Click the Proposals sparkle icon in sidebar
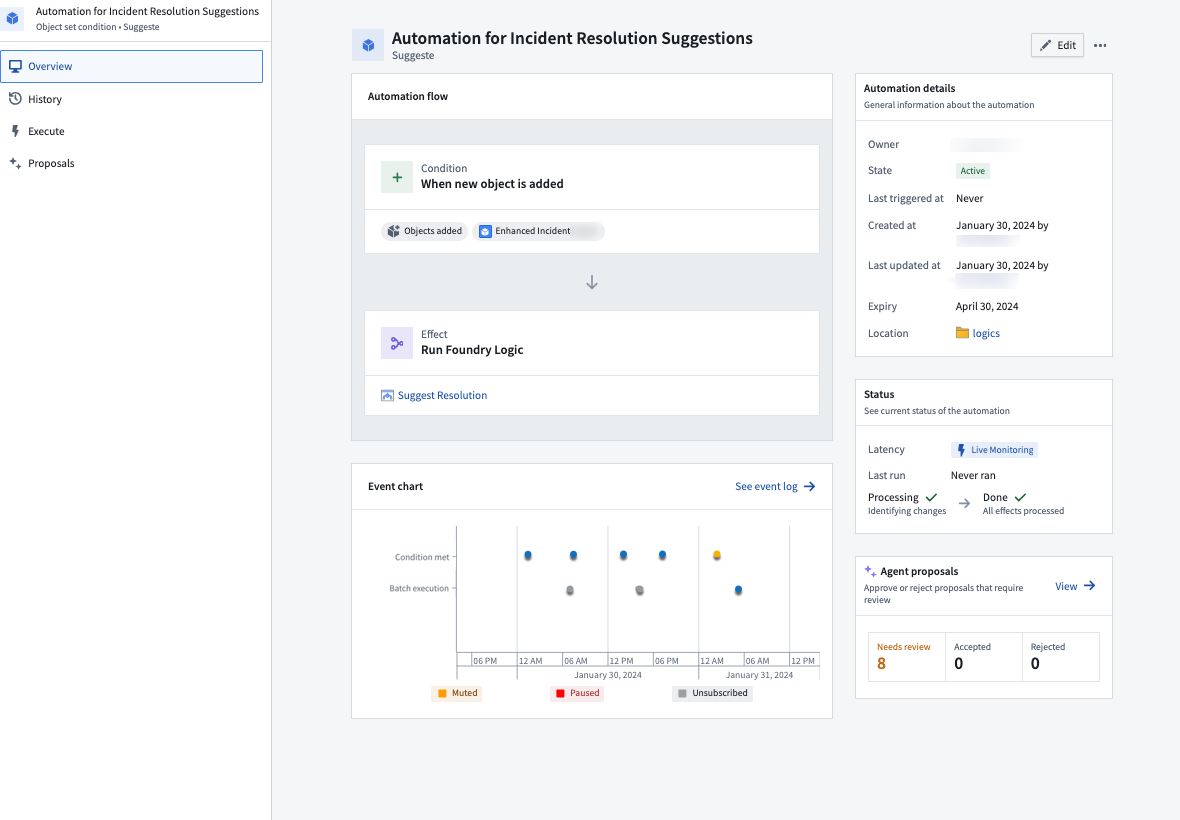Viewport: 1180px width, 820px height. point(15,163)
